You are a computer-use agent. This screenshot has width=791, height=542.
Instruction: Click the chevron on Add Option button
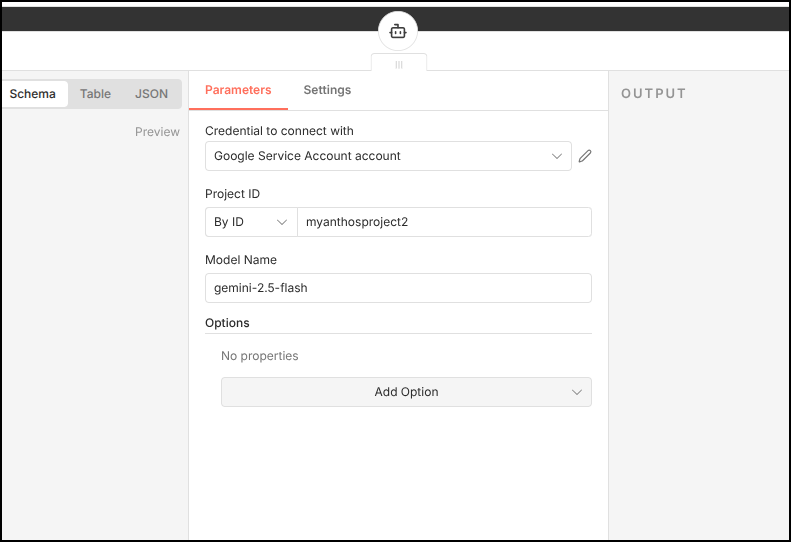point(577,392)
